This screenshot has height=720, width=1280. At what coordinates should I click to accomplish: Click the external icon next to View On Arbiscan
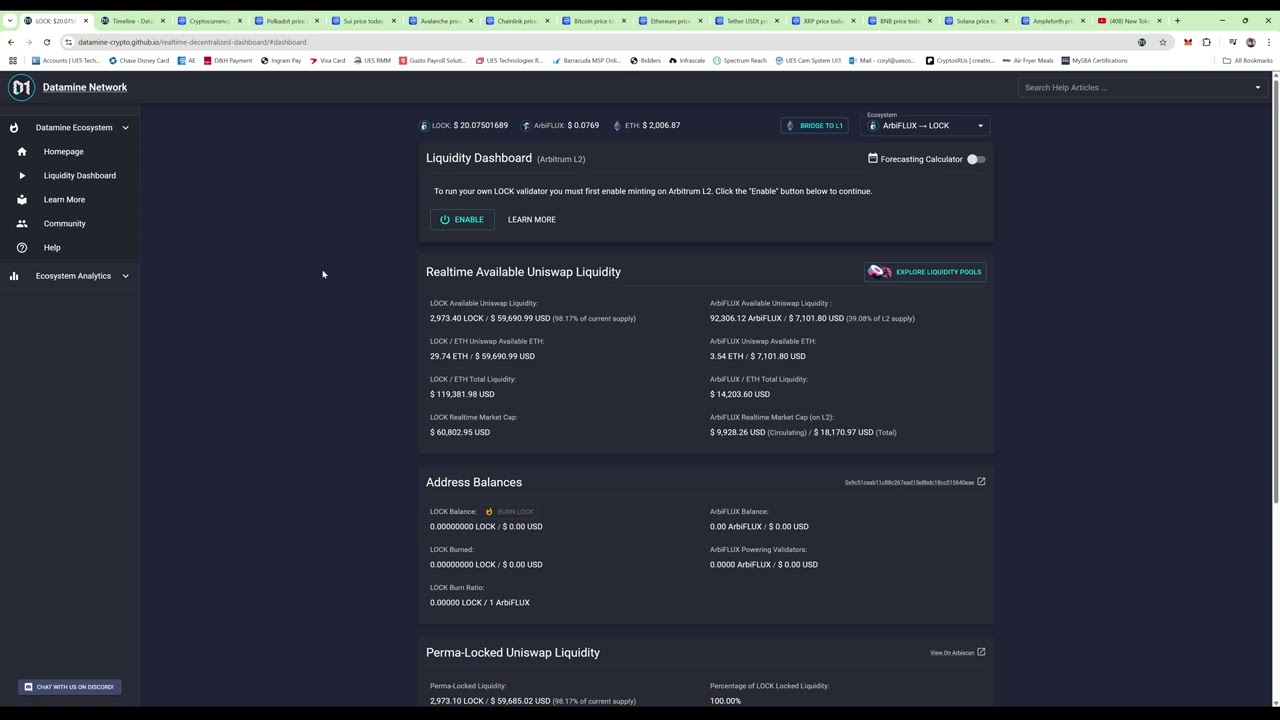tap(981, 652)
